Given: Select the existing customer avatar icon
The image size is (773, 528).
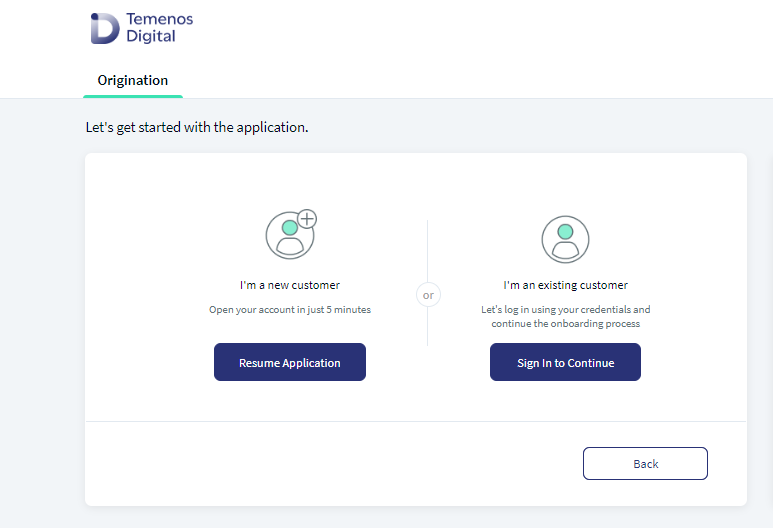Looking at the screenshot, I should coord(565,239).
